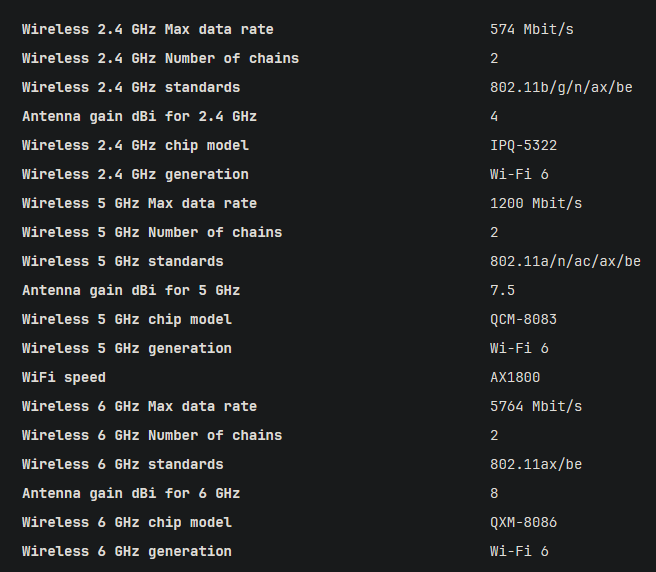
Task: Click the 'WiFi speed' label
Action: [x=63, y=378]
